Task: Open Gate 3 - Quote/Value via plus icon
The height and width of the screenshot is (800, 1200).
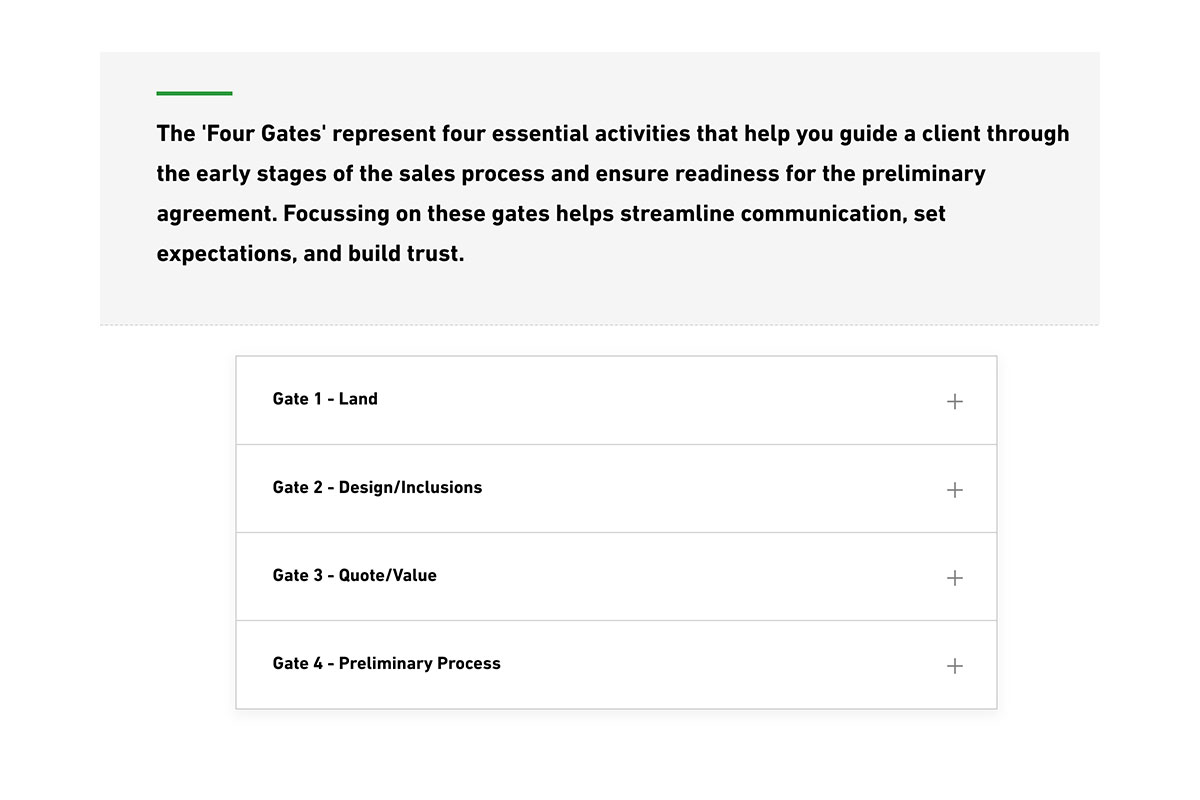Action: [x=955, y=577]
